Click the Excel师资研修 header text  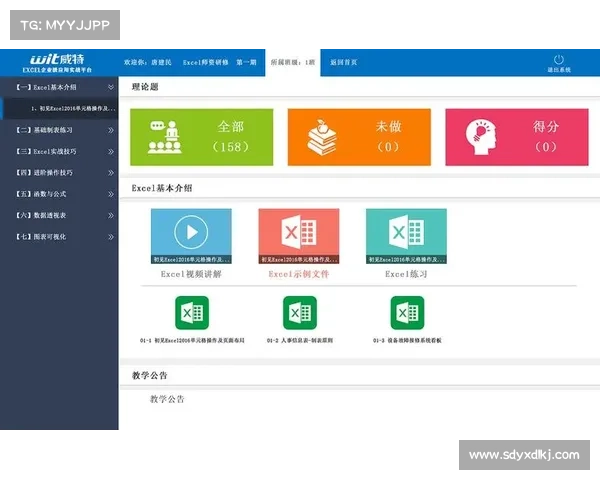pos(205,62)
